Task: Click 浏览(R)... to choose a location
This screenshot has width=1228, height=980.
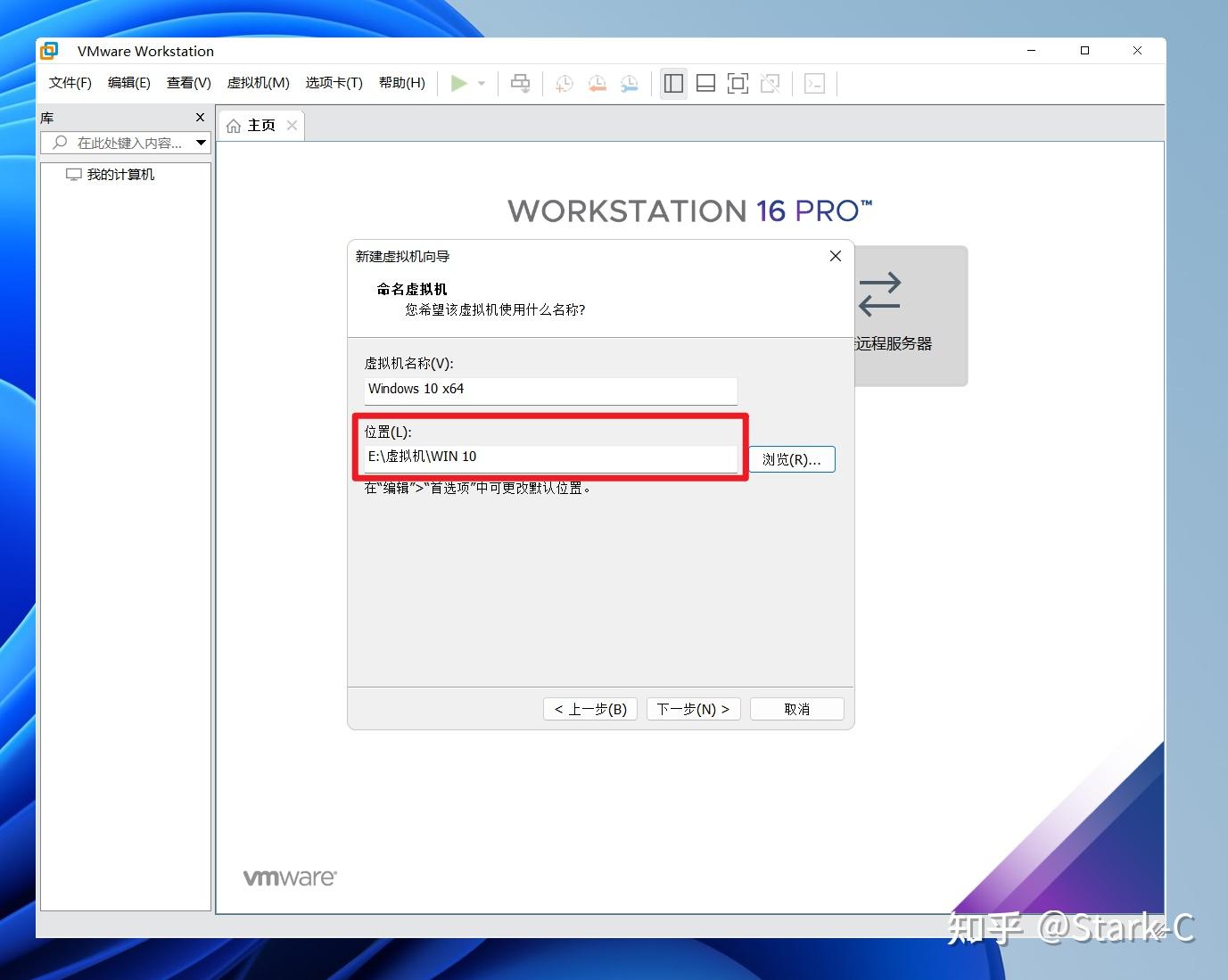Action: (x=792, y=459)
